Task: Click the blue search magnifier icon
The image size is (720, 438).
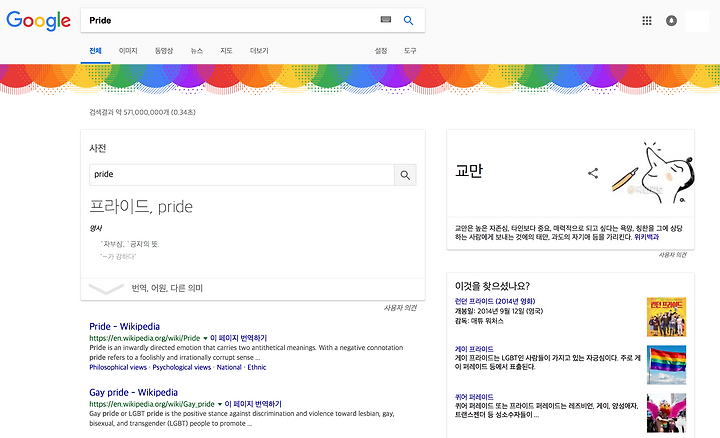Action: pyautogui.click(x=408, y=20)
